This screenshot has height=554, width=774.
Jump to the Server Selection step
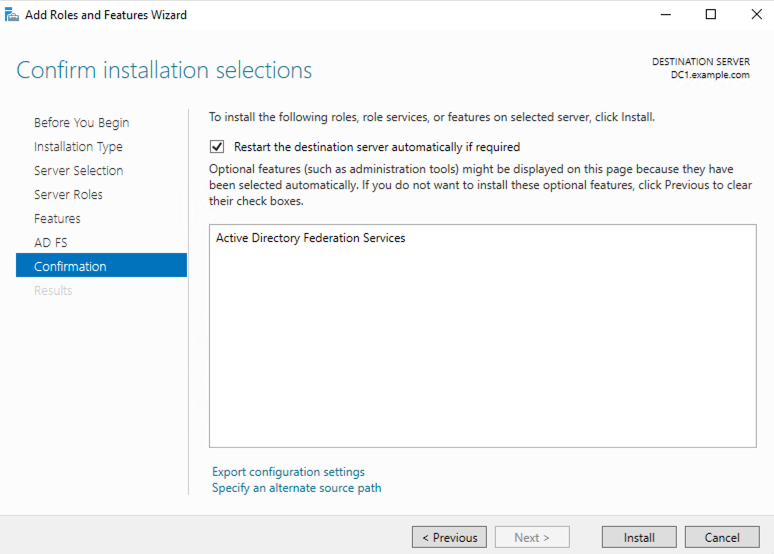(x=78, y=170)
